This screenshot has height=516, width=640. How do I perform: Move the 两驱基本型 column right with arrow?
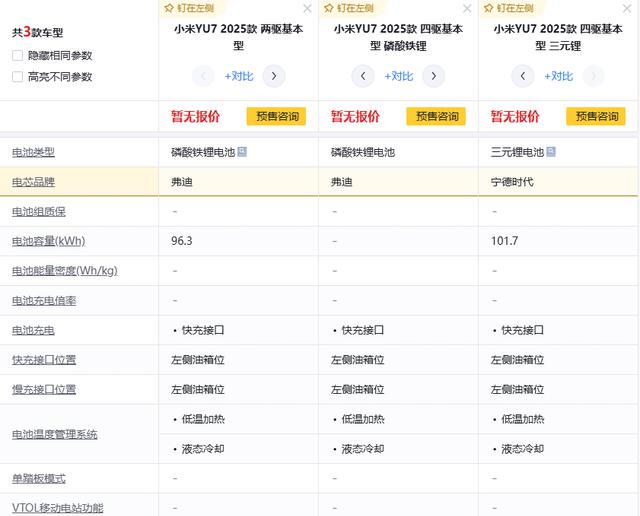(x=274, y=76)
